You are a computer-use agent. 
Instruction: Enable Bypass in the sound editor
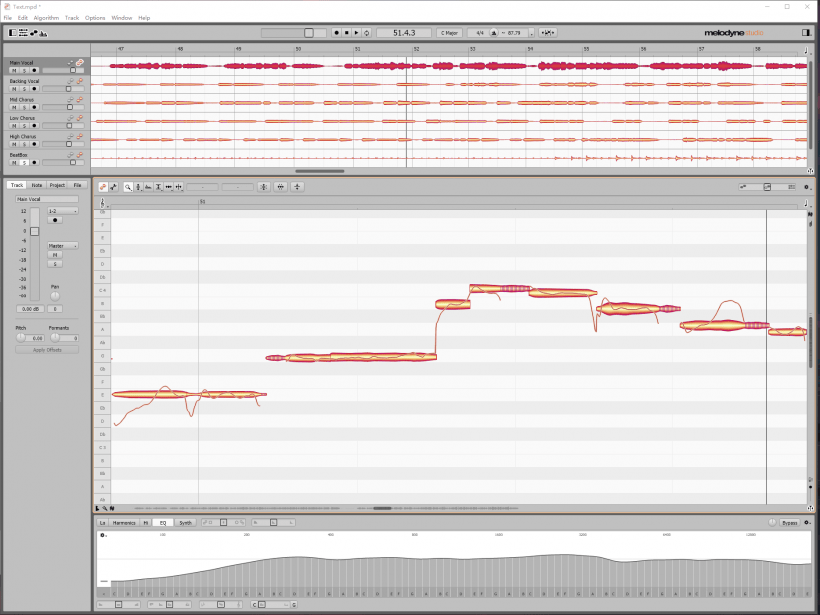[789, 522]
